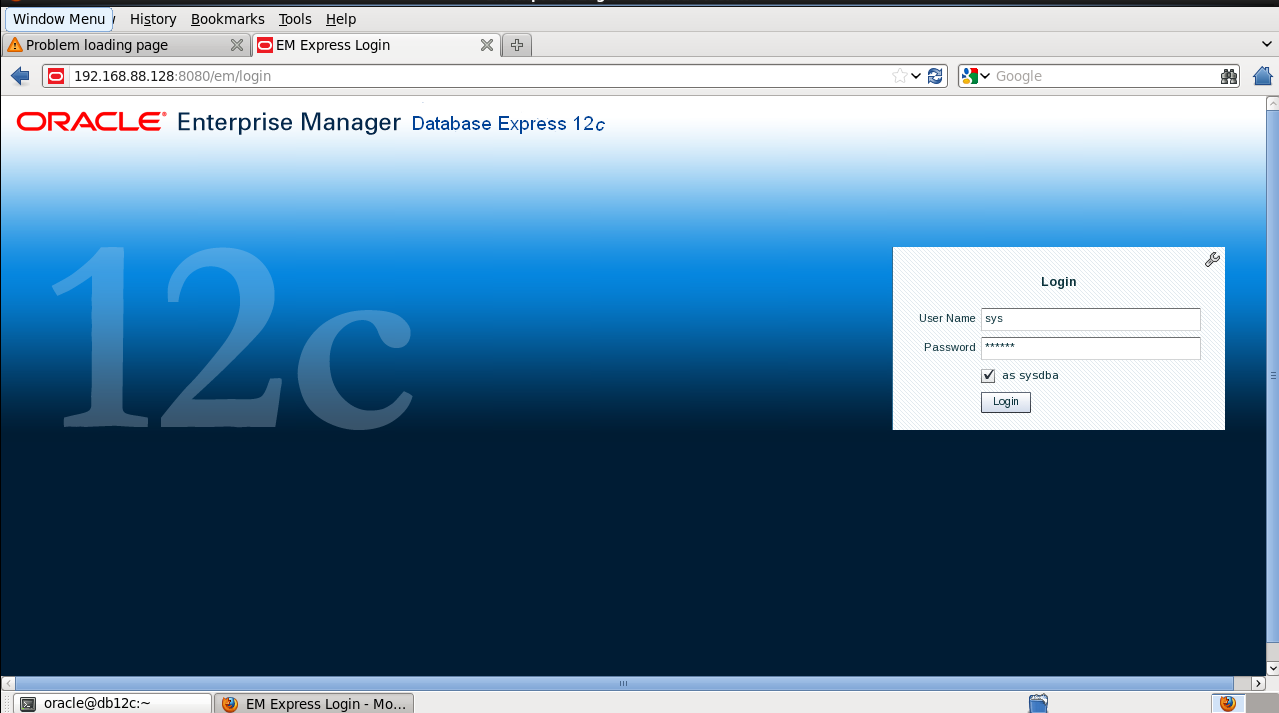This screenshot has height=713, width=1279.
Task: Click the Oracle favicon on the EM Express Login tab
Action: coord(265,45)
